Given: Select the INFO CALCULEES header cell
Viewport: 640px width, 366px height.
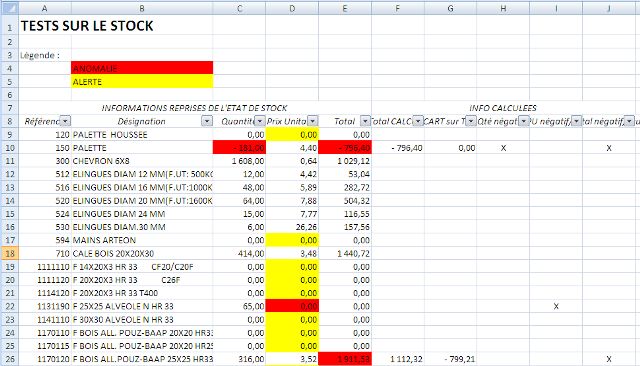Looking at the screenshot, I should pos(502,108).
